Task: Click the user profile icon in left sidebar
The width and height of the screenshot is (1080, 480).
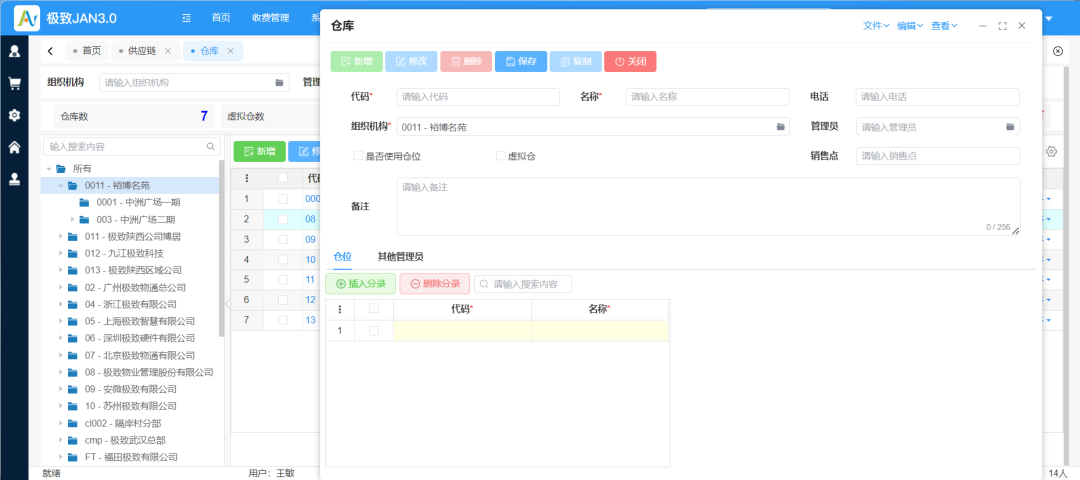Action: pyautogui.click(x=14, y=51)
